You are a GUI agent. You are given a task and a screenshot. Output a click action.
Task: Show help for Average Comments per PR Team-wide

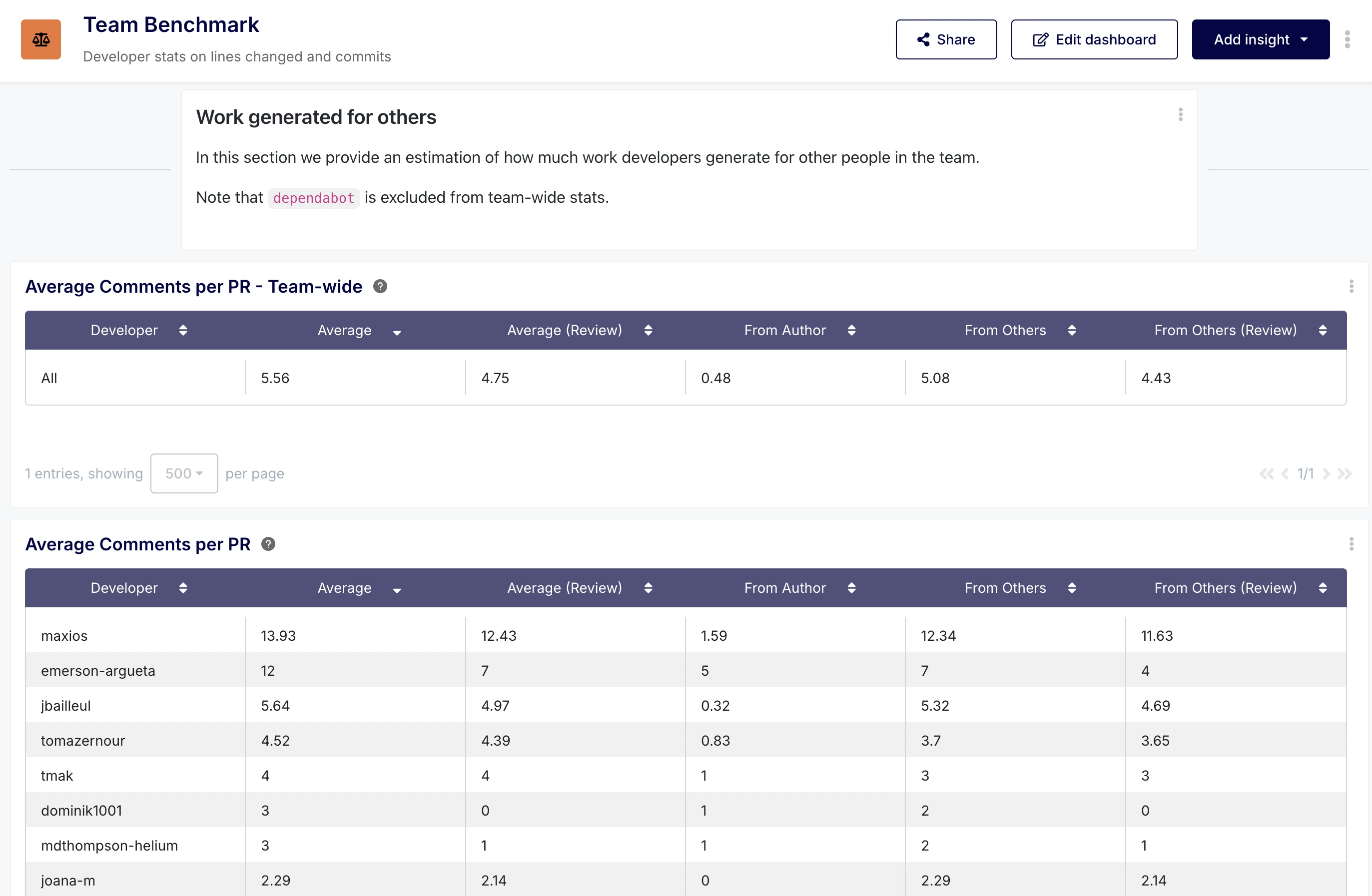380,286
